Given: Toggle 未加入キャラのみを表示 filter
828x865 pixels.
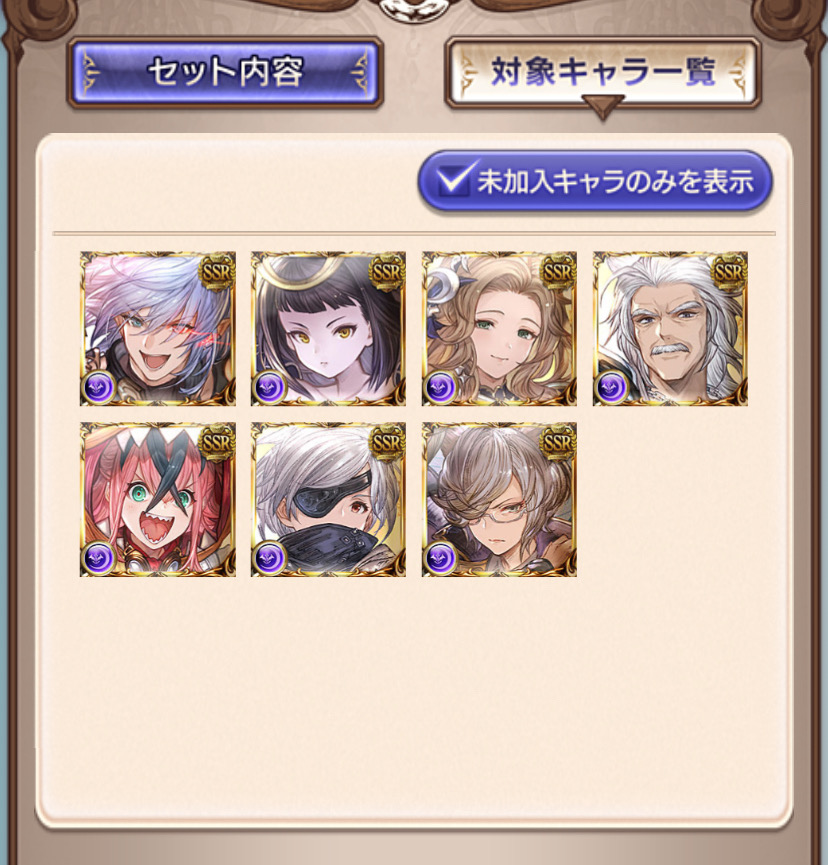Looking at the screenshot, I should click(x=595, y=181).
